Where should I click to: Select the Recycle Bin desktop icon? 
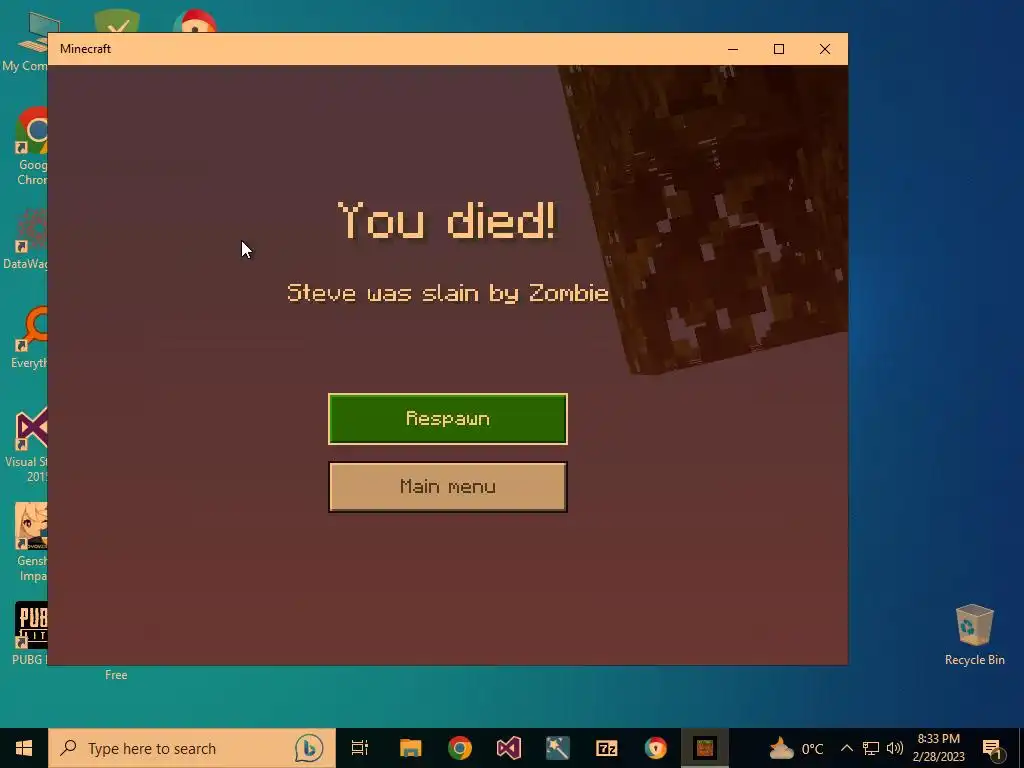(974, 635)
